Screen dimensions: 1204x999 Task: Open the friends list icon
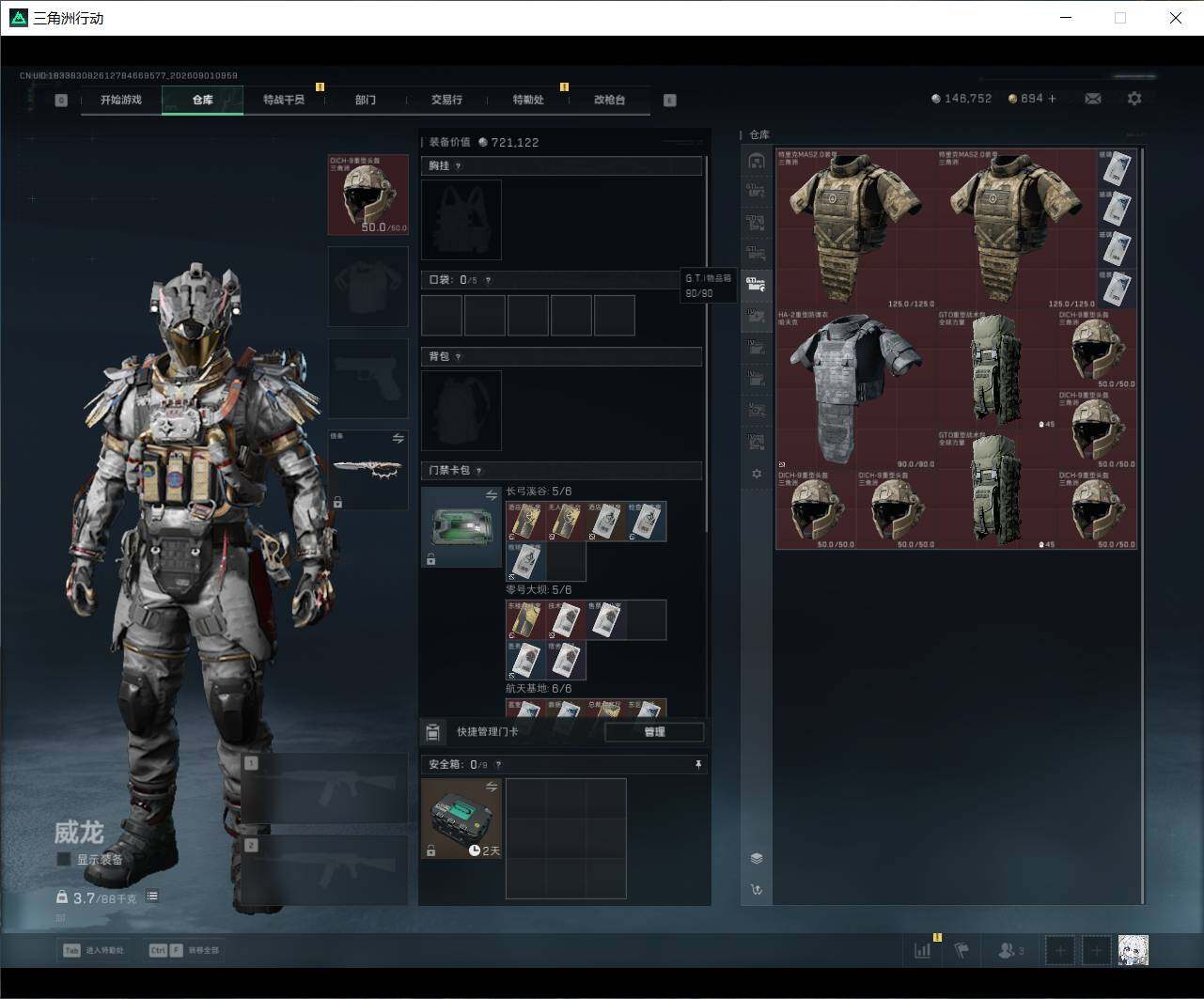pos(1011,950)
